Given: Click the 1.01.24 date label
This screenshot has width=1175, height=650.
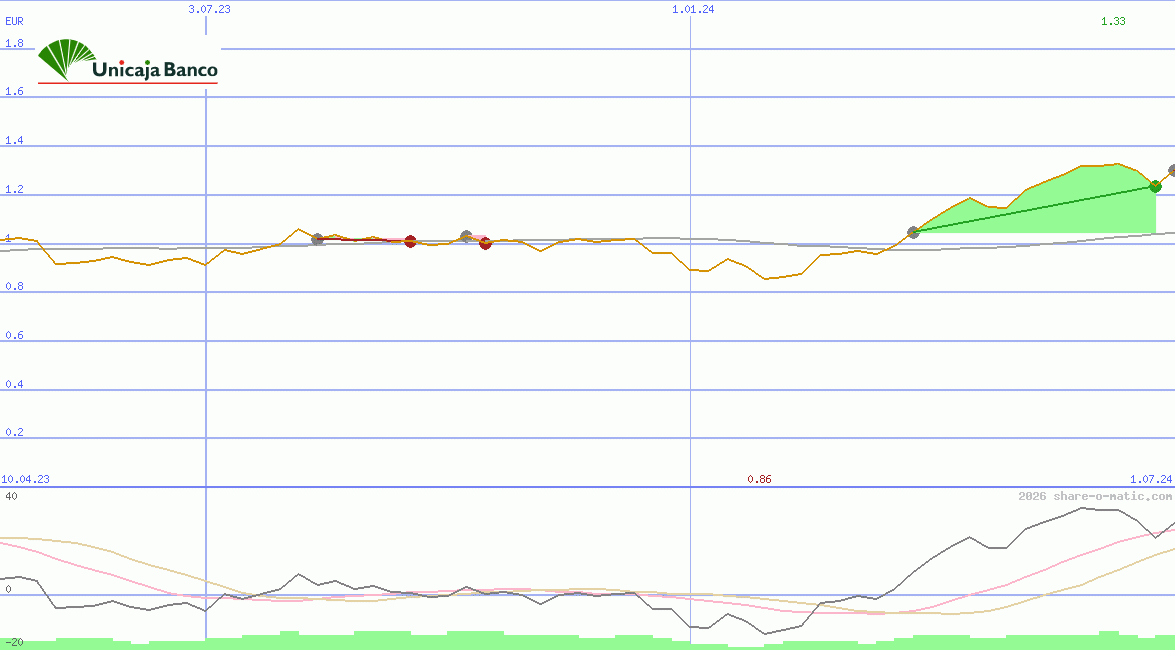Looking at the screenshot, I should (693, 9).
